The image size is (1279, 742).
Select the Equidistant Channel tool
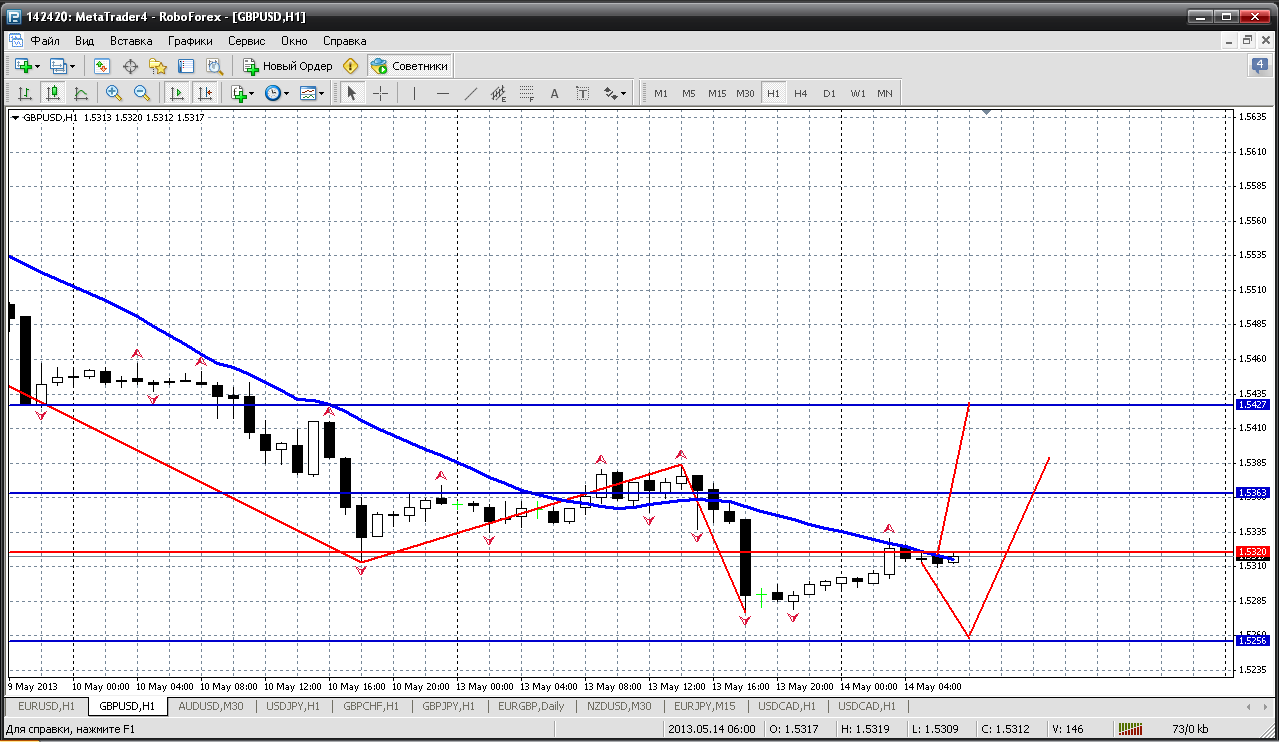point(499,93)
